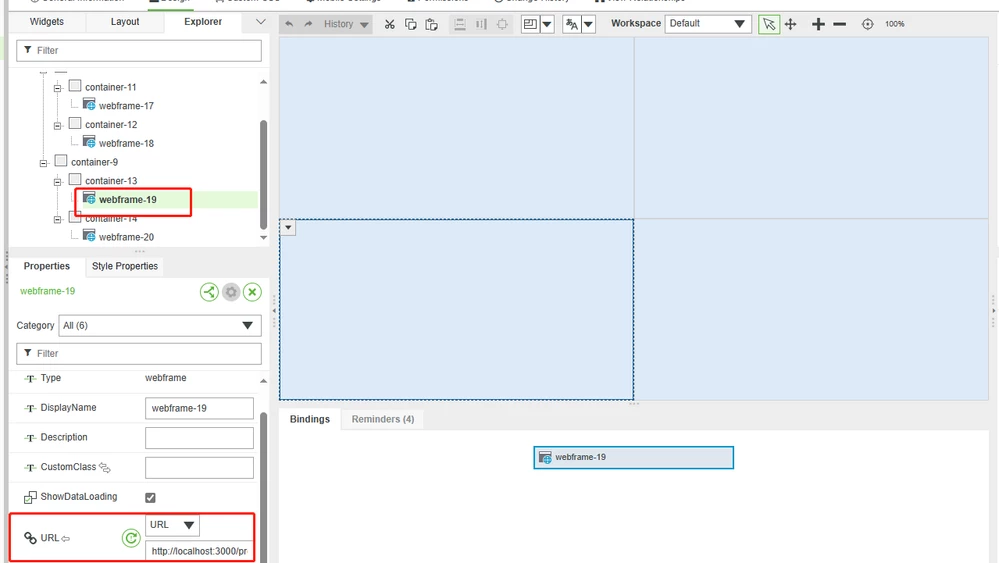Image resolution: width=999 pixels, height=563 pixels.
Task: Switch to the Reminders (4) tab
Action: pos(383,419)
